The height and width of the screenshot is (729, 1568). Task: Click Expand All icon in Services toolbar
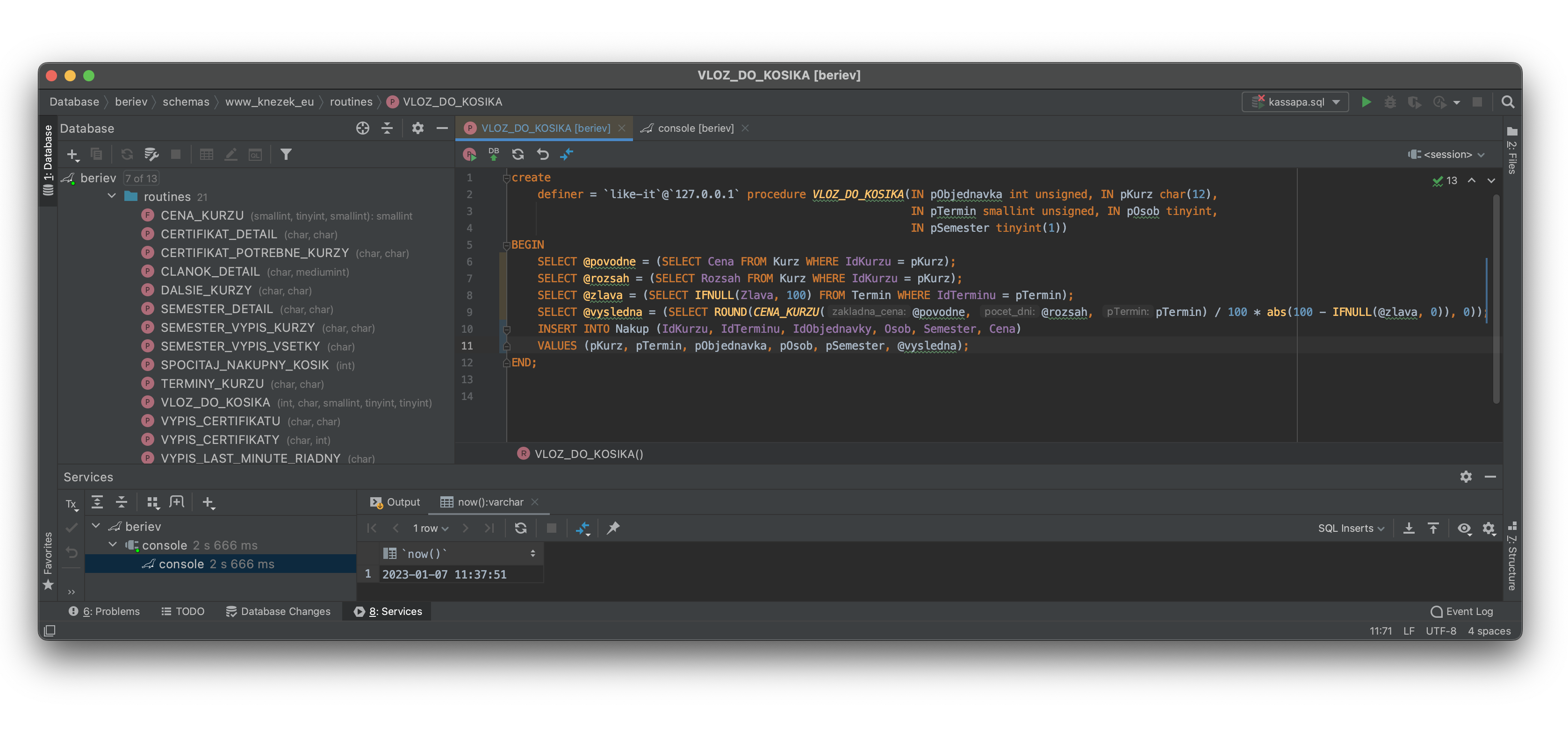(97, 503)
